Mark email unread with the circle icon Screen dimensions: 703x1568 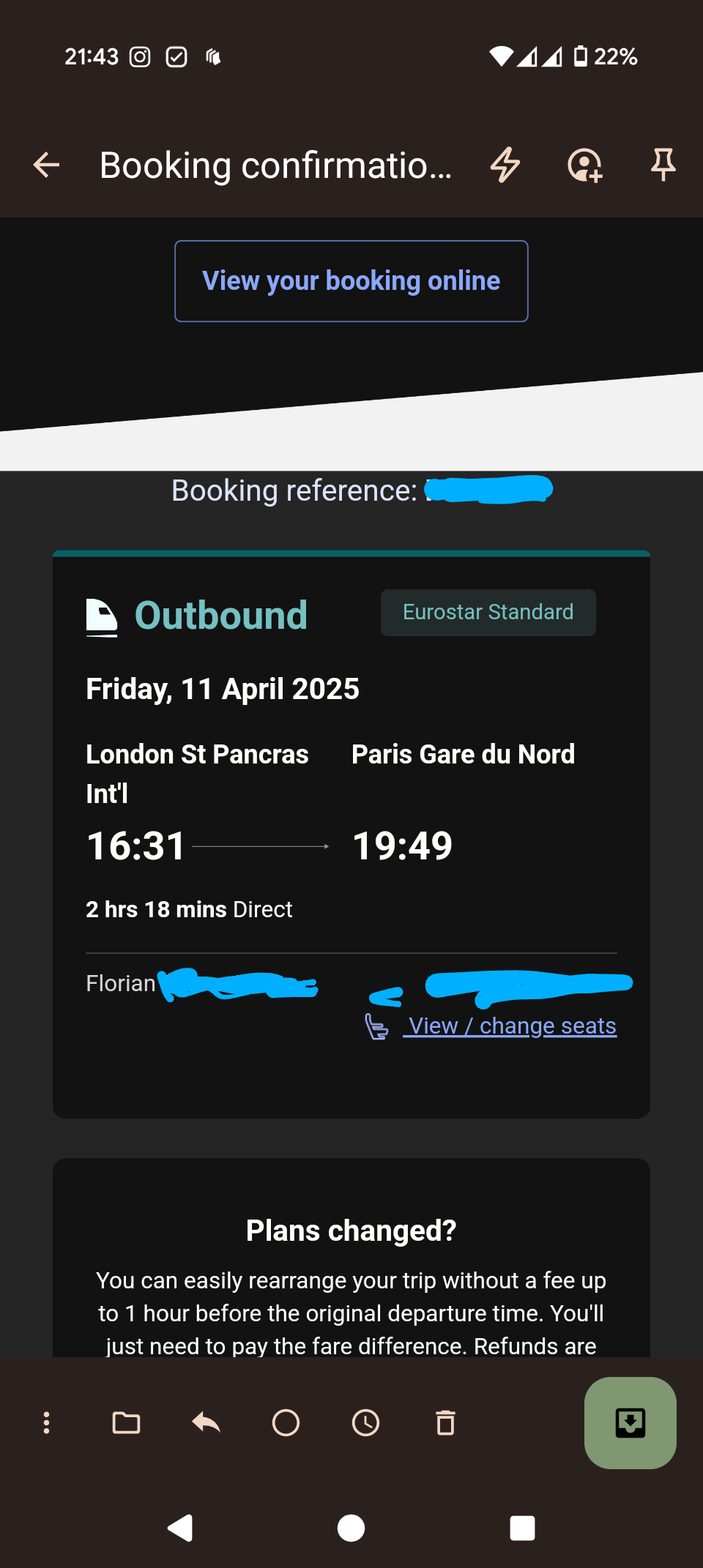286,1422
